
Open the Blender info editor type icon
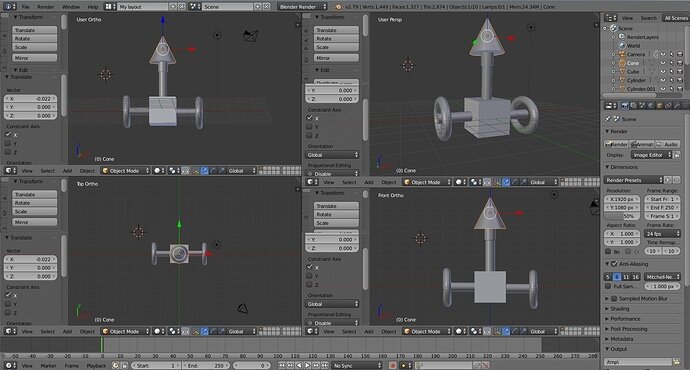tap(9, 7)
